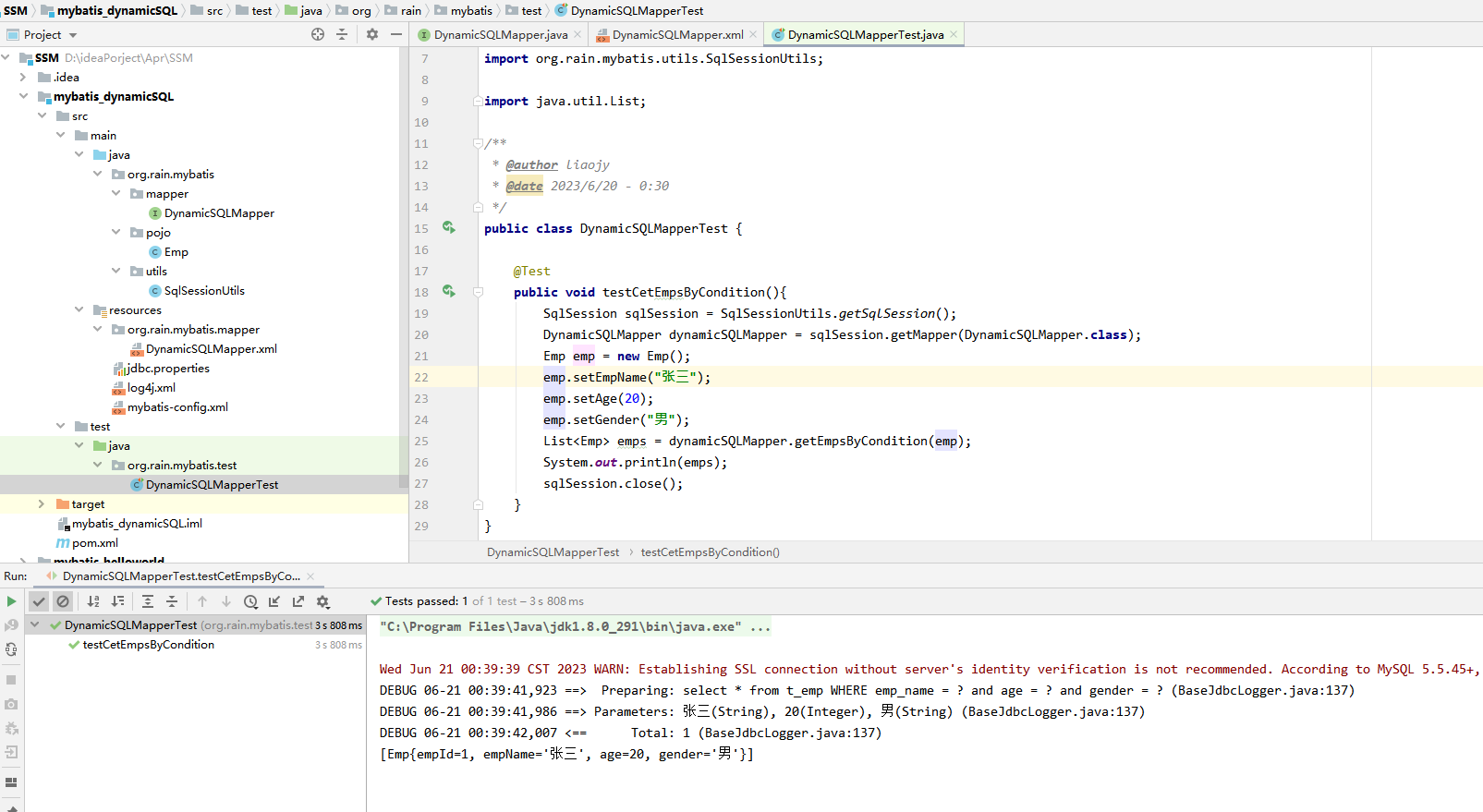Place cursor on line 22 setEmpName call

point(626,377)
